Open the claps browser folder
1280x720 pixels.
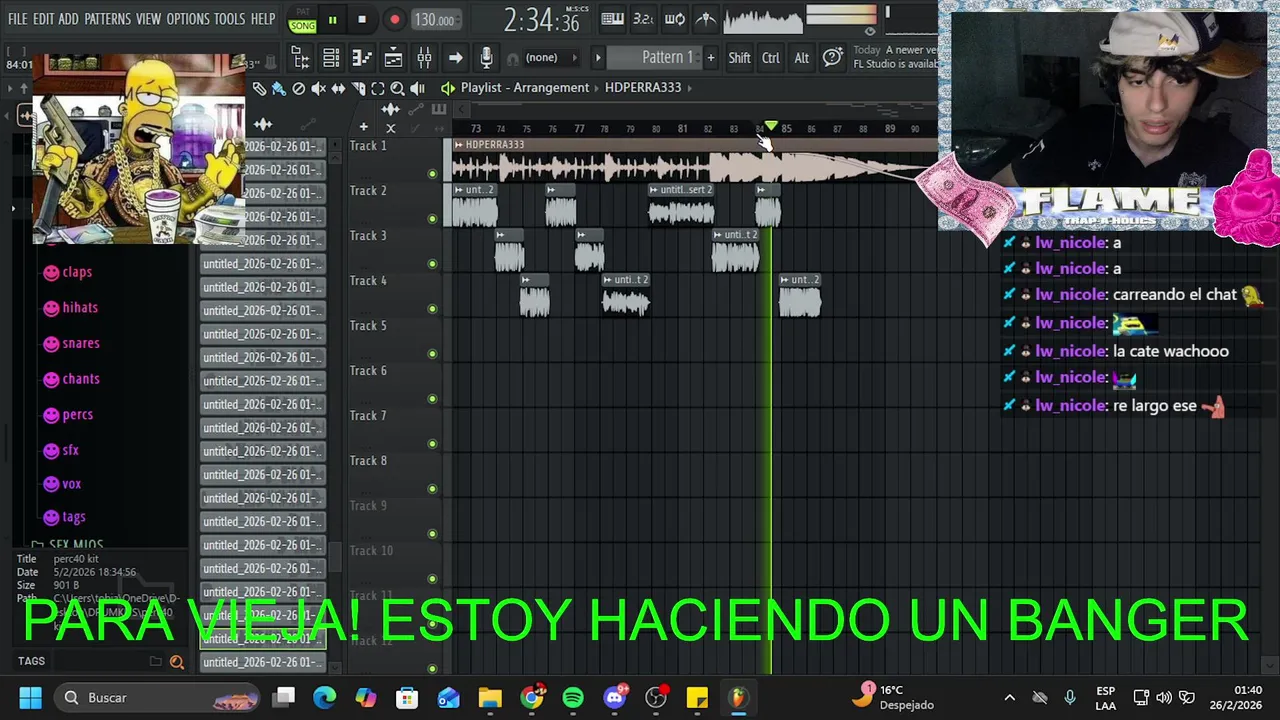(x=67, y=272)
